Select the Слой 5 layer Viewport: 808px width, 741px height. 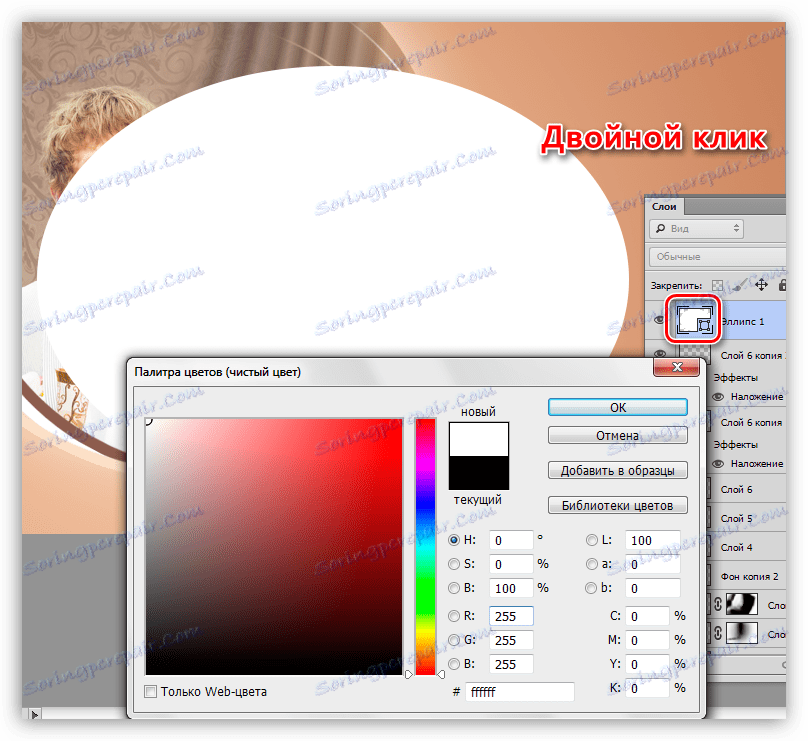coord(736,518)
